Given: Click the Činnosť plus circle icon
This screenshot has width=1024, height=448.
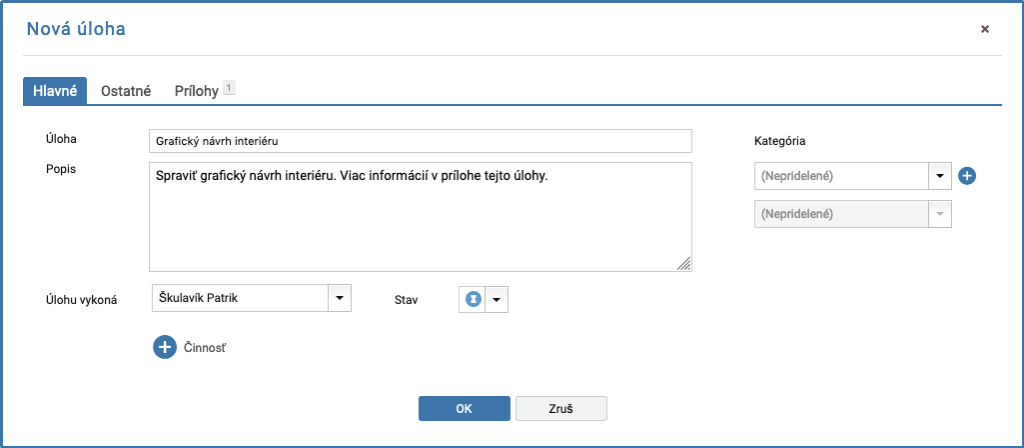Looking at the screenshot, I should (165, 347).
